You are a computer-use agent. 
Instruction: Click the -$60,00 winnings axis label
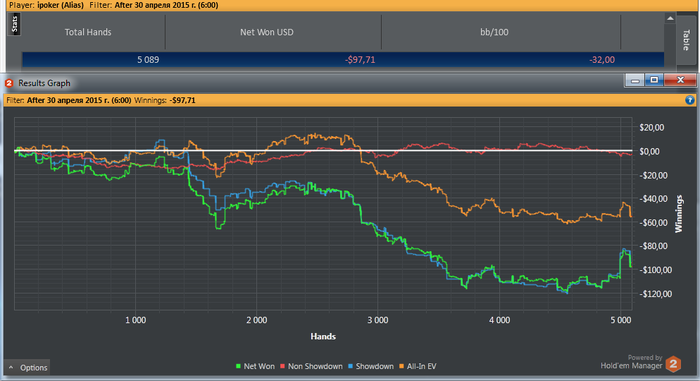tap(654, 222)
